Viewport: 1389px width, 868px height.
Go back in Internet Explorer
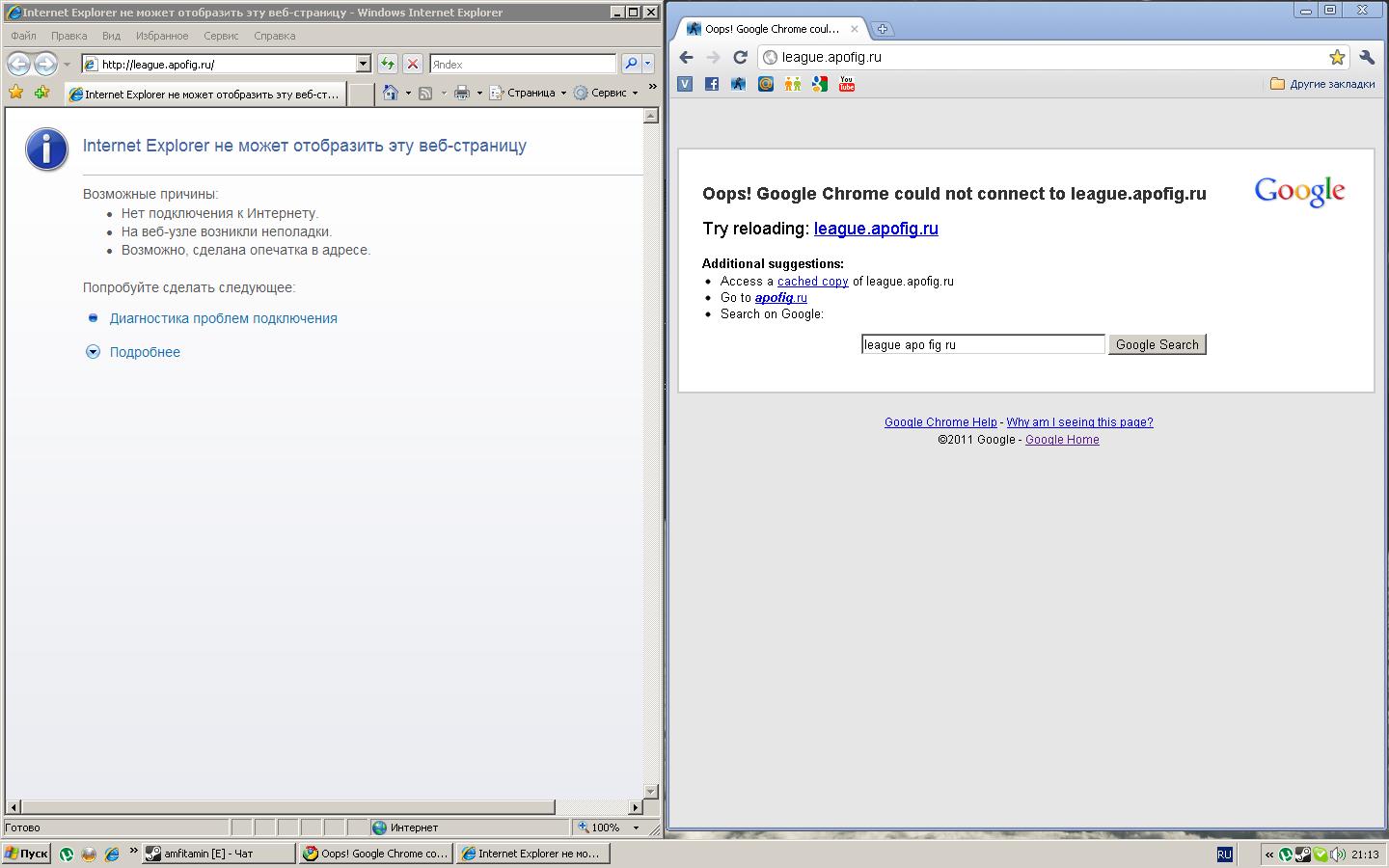pos(18,64)
